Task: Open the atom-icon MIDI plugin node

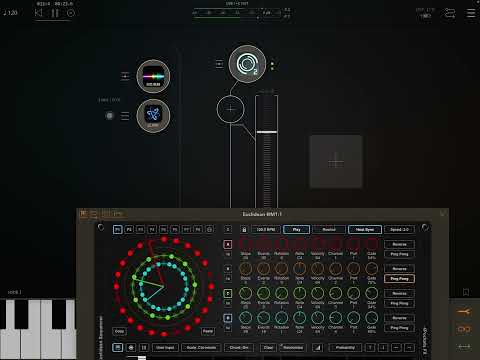Action: [x=153, y=116]
